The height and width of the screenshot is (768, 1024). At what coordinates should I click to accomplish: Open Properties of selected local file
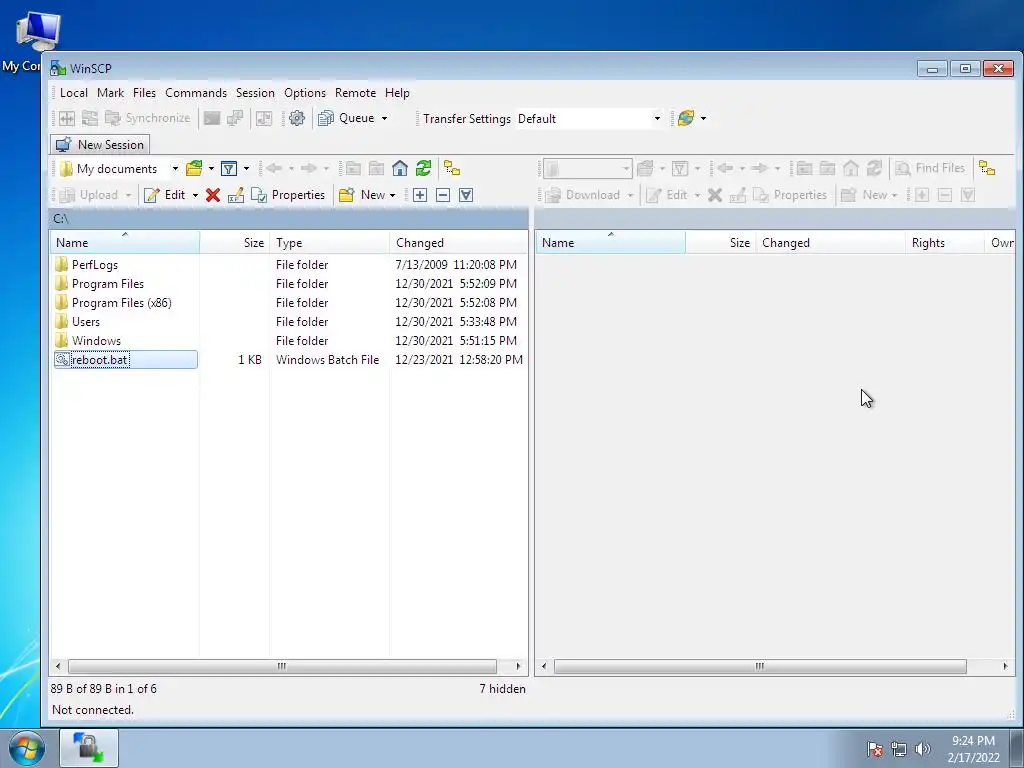288,195
